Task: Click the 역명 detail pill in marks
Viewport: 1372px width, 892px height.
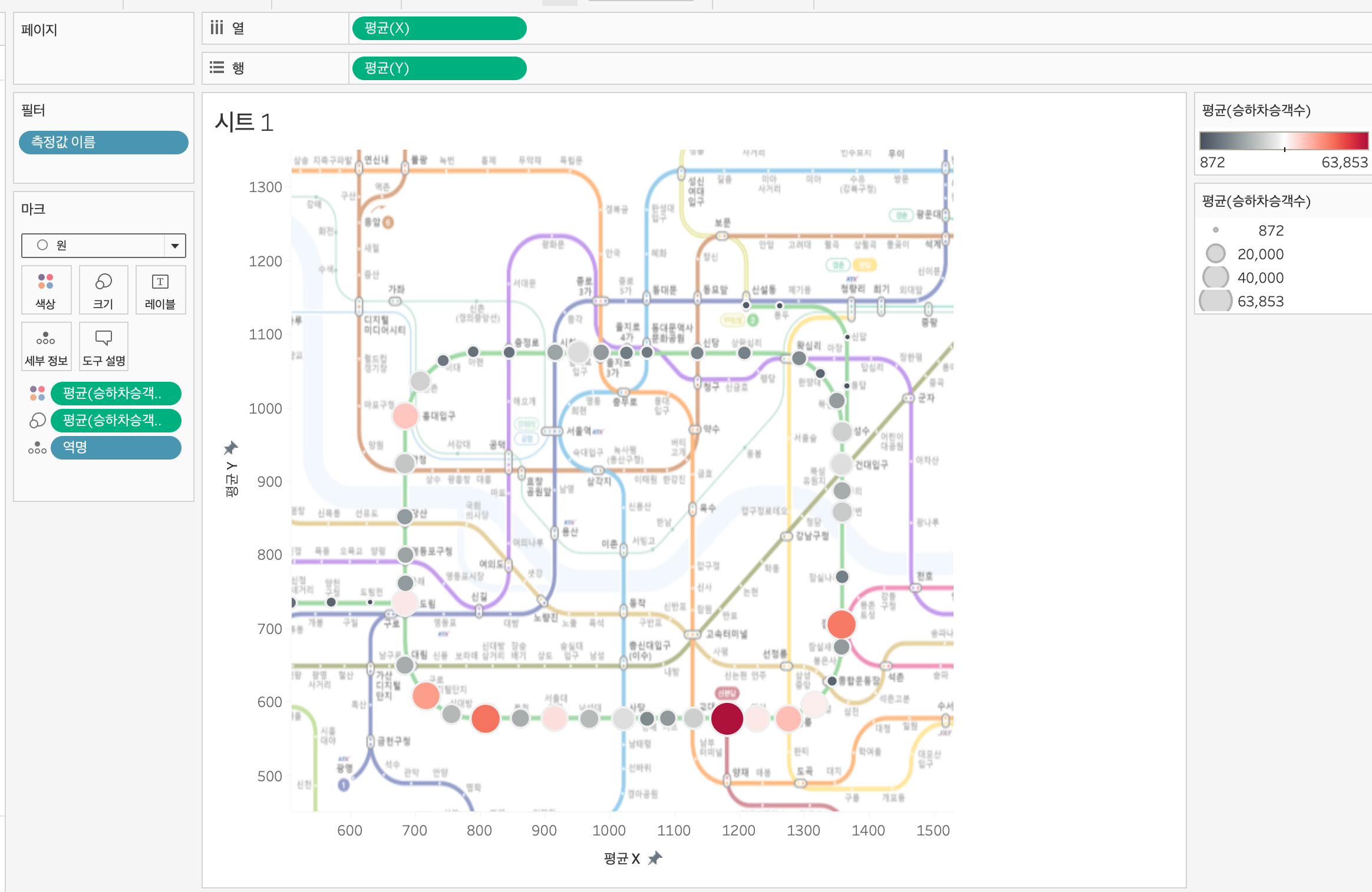Action: (116, 448)
